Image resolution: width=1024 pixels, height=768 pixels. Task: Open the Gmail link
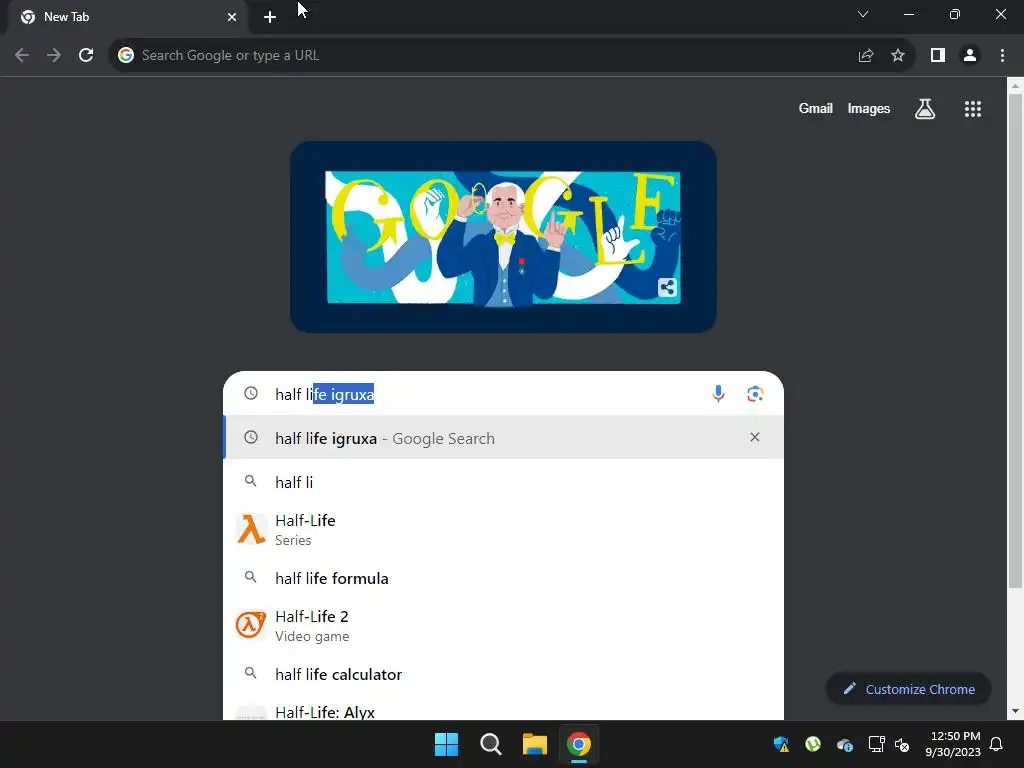tap(816, 108)
